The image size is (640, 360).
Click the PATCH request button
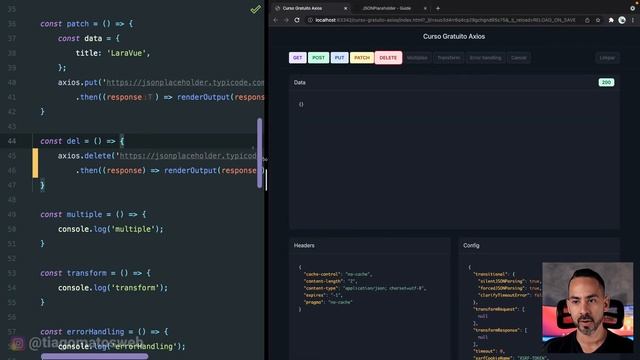tap(362, 58)
